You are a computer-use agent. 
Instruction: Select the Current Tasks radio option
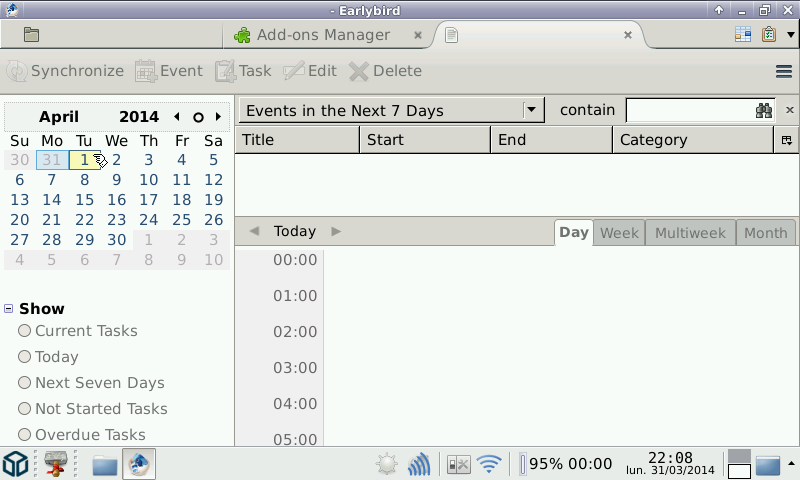pos(25,331)
